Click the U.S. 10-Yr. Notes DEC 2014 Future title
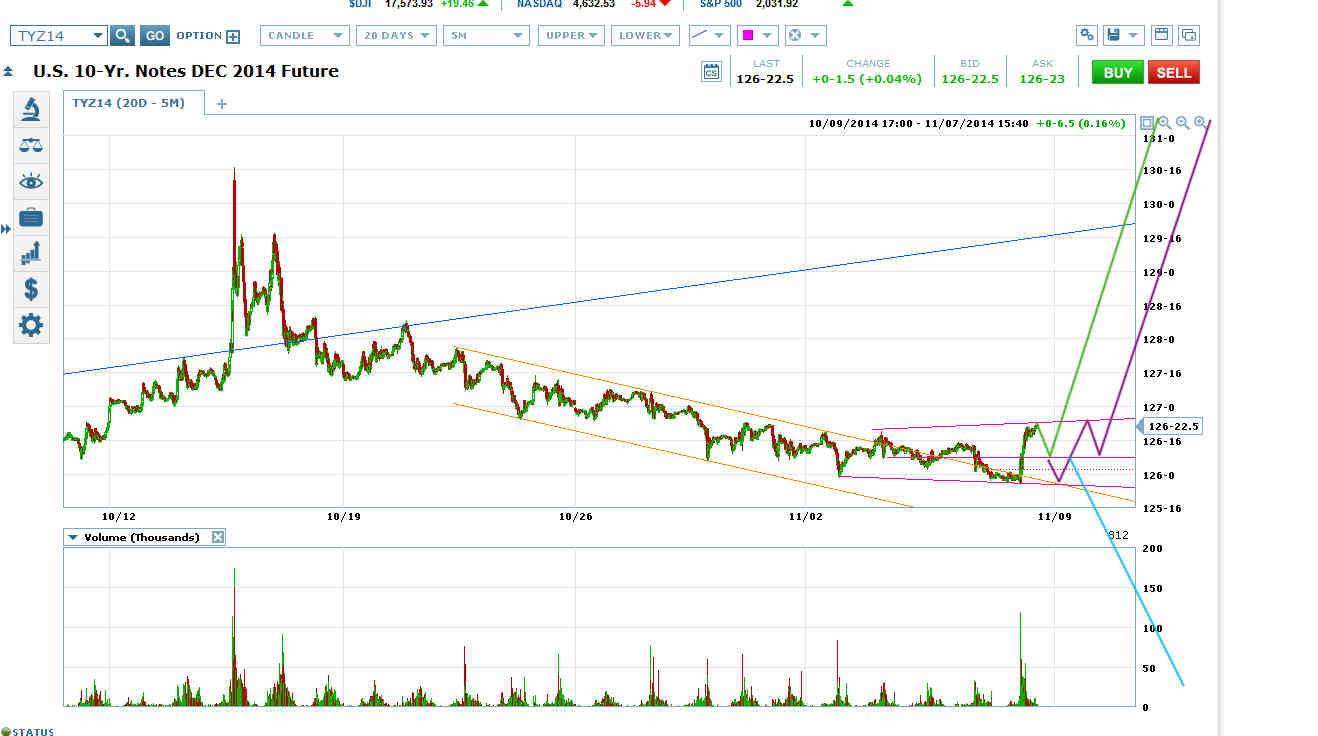The image size is (1318, 736). pyautogui.click(x=186, y=71)
